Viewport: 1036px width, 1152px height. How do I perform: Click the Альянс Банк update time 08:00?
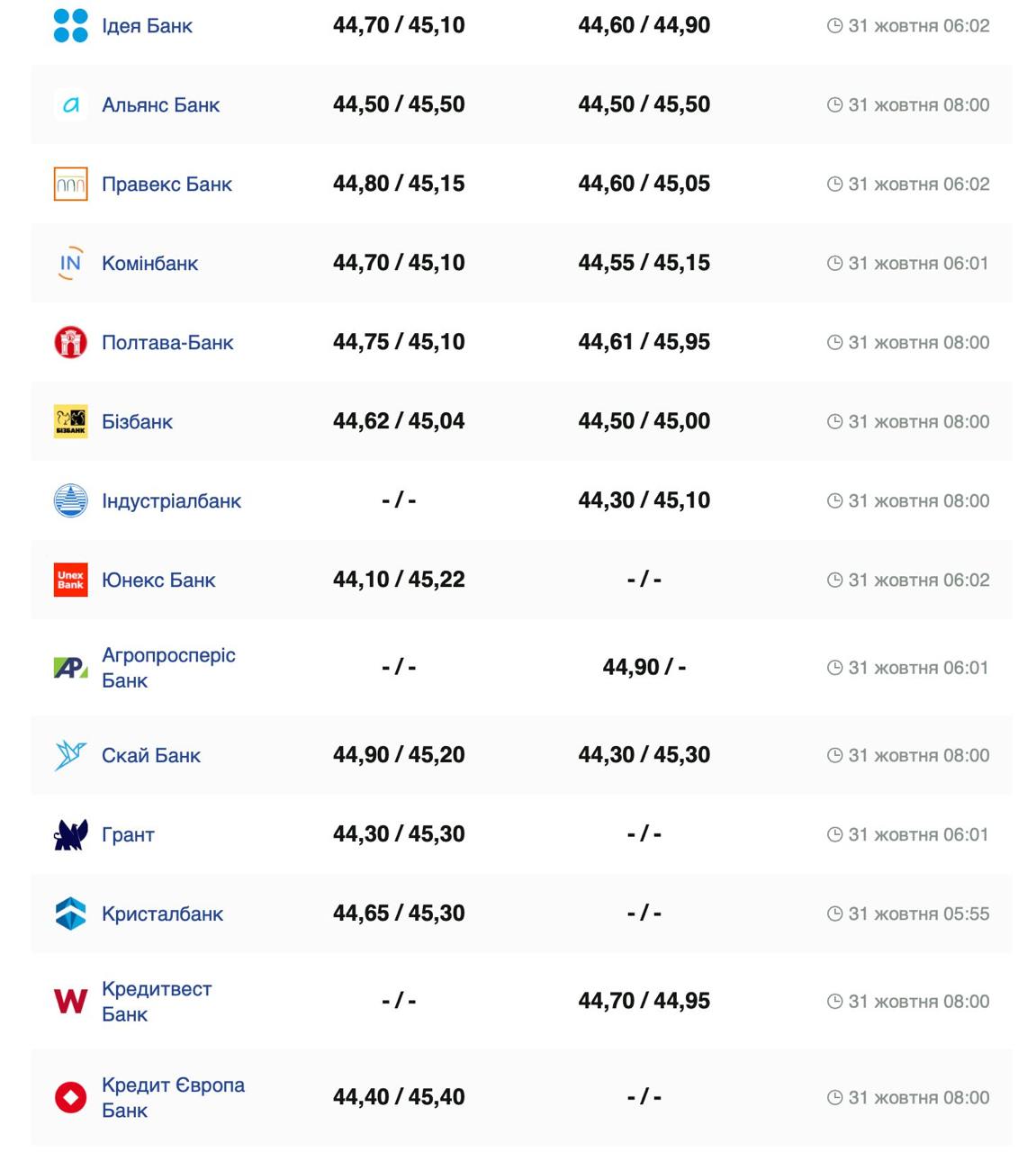(x=918, y=105)
